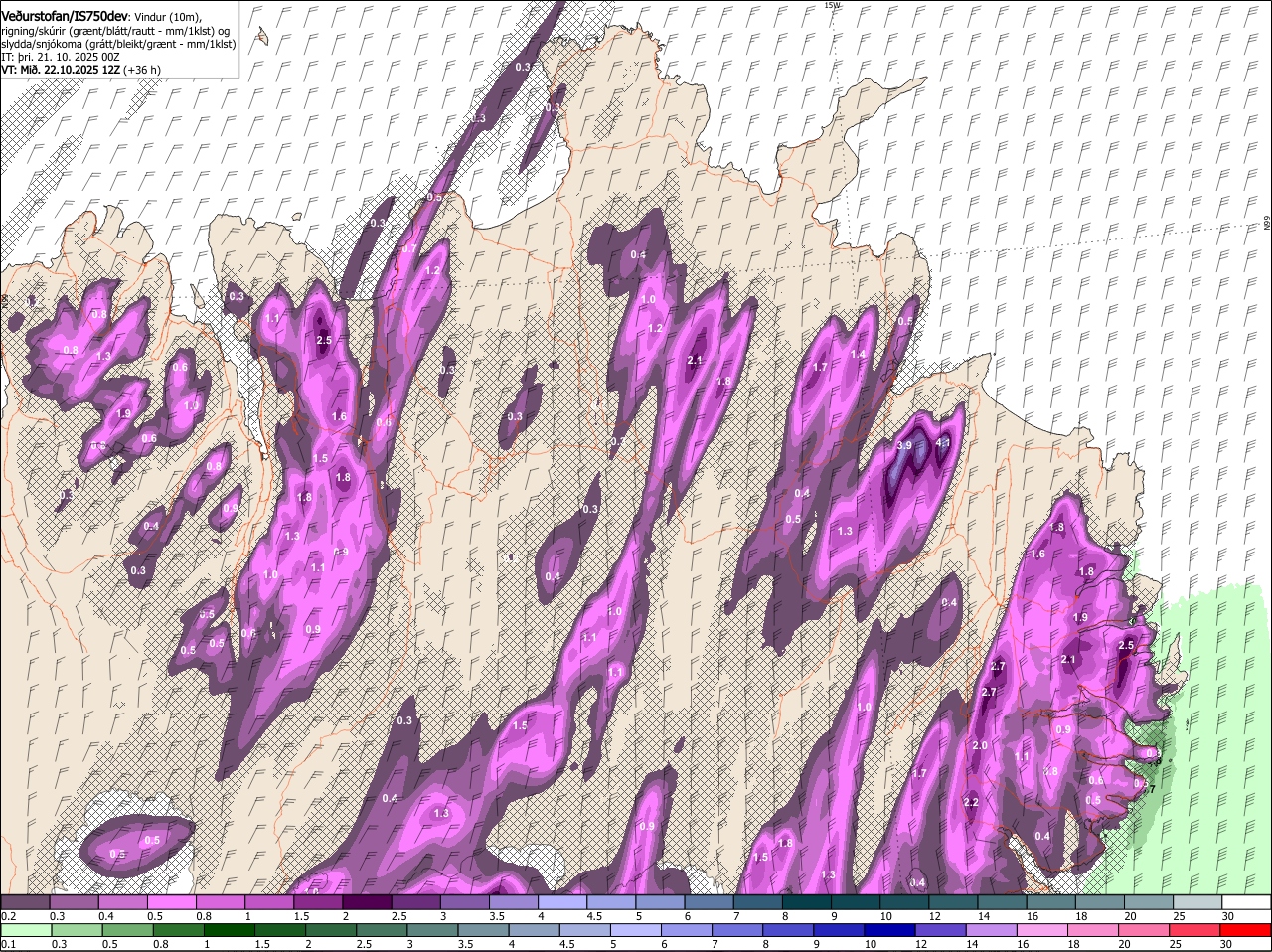Click the snow legend swatch between 4 and 4.5
1272x952 pixels.
point(562,902)
